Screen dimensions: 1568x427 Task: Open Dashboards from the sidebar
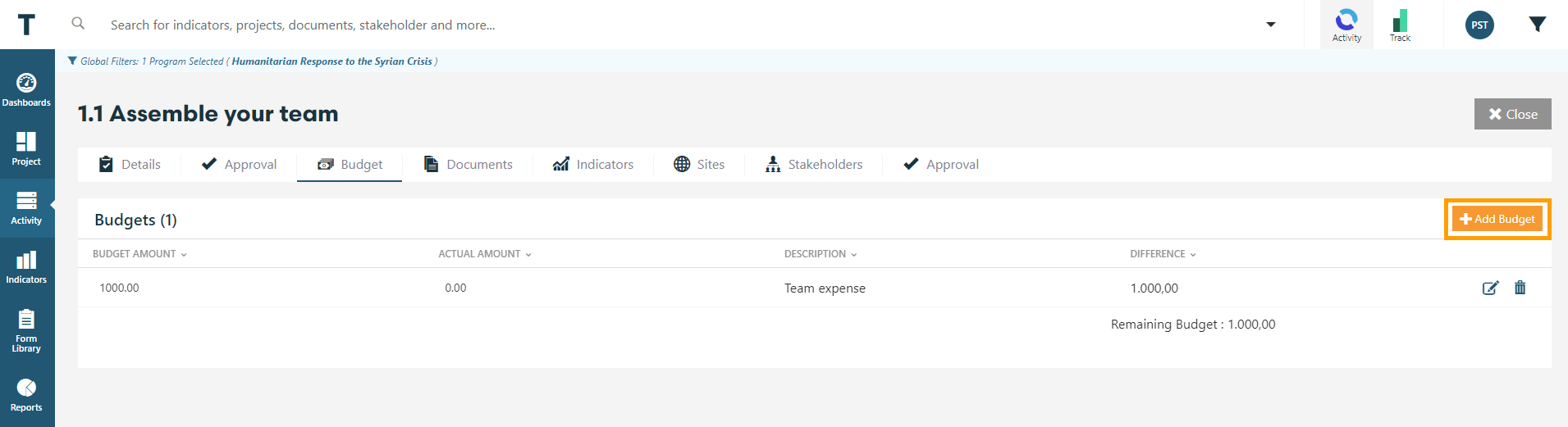point(26,90)
